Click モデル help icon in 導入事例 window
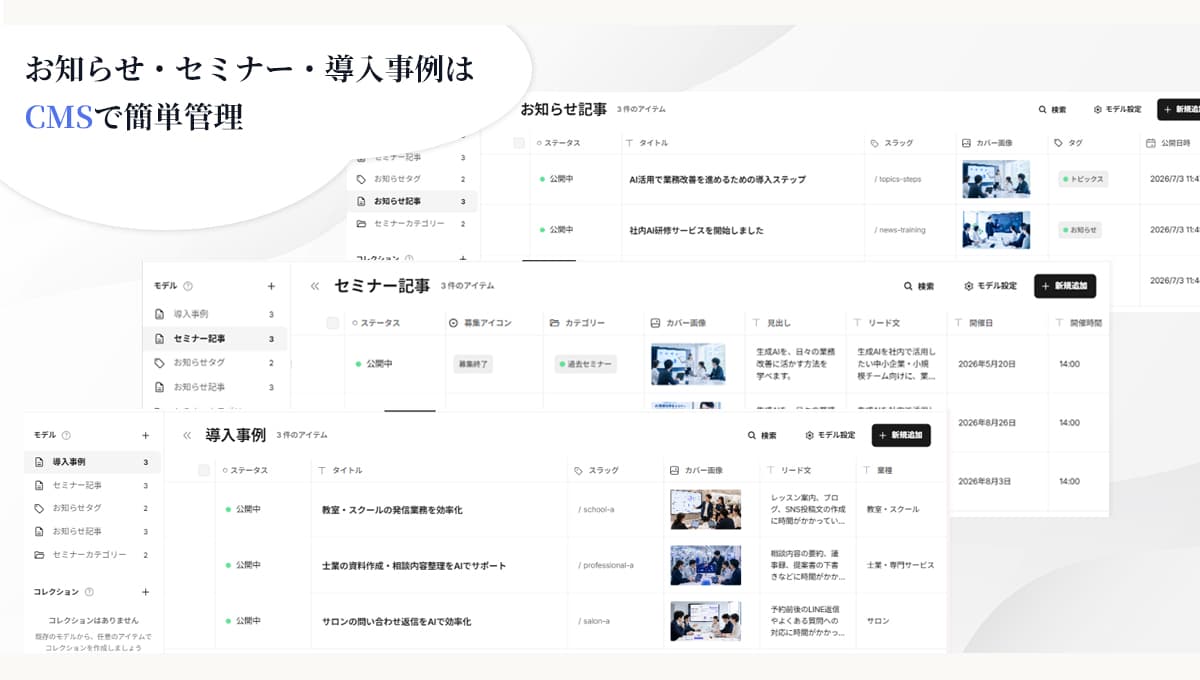 tap(66, 435)
